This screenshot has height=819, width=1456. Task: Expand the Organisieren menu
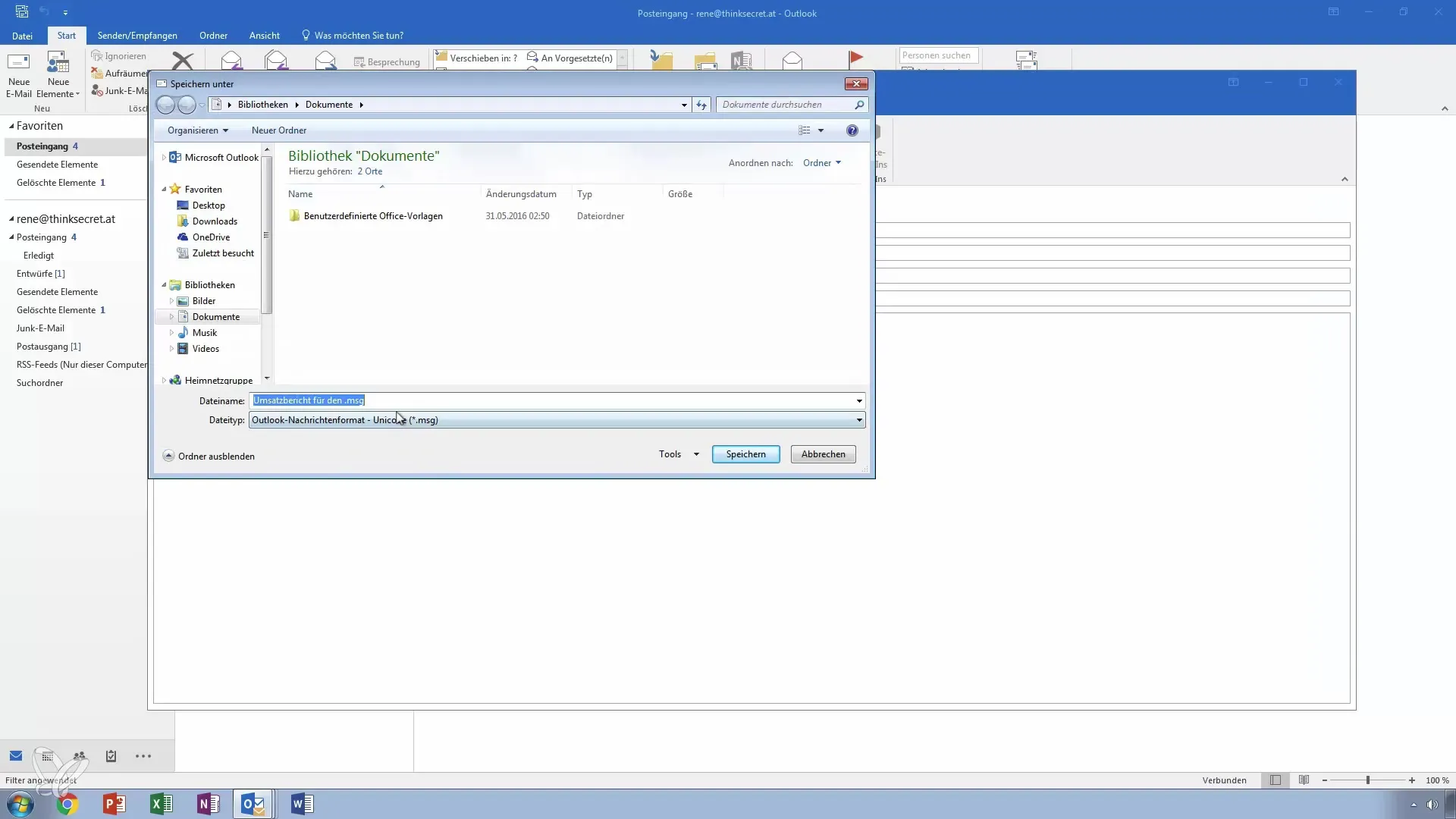[x=197, y=130]
